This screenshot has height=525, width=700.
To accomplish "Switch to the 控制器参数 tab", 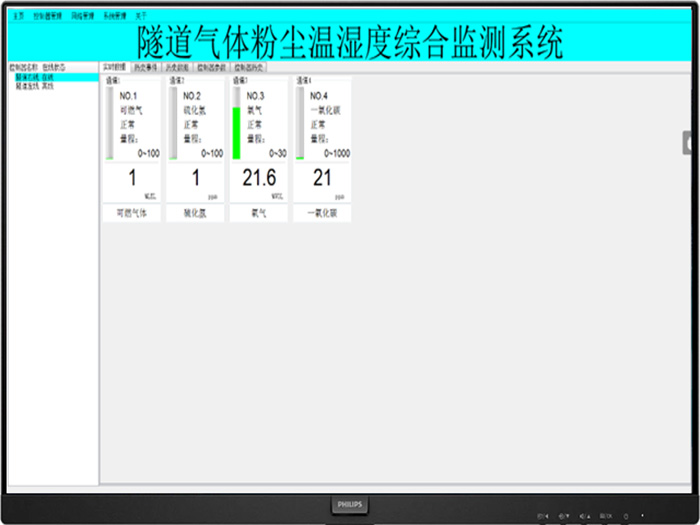I will (210, 67).
